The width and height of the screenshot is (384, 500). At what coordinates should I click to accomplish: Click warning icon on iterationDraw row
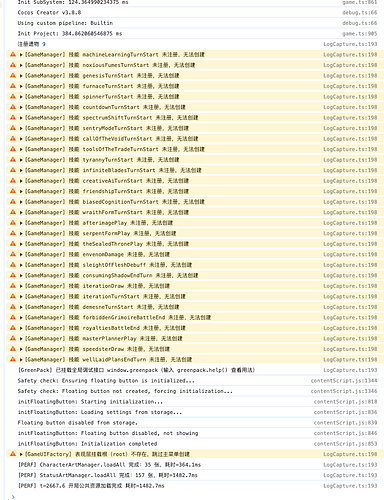pyautogui.click(x=13, y=286)
